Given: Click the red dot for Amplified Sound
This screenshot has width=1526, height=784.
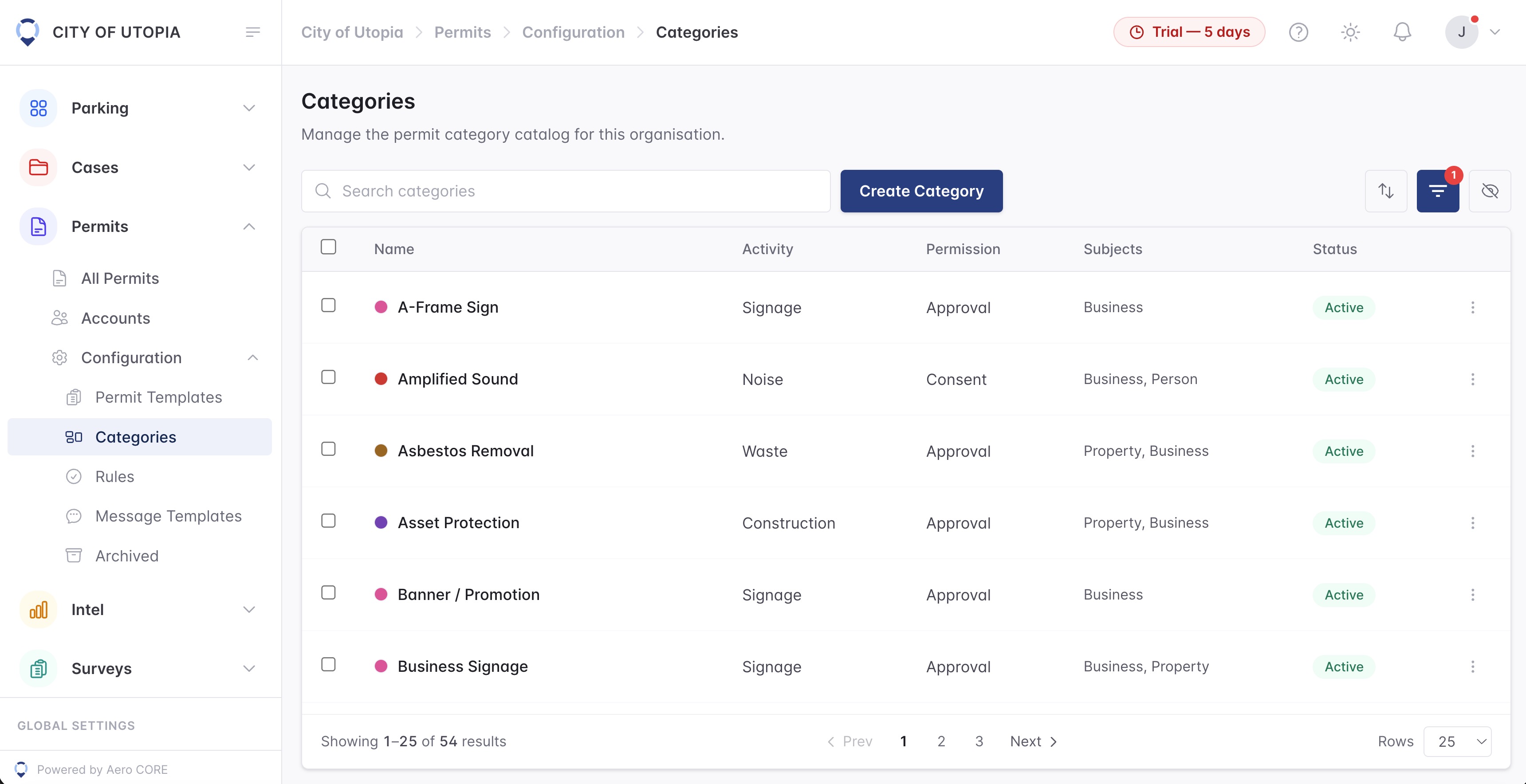Looking at the screenshot, I should tap(381, 380).
